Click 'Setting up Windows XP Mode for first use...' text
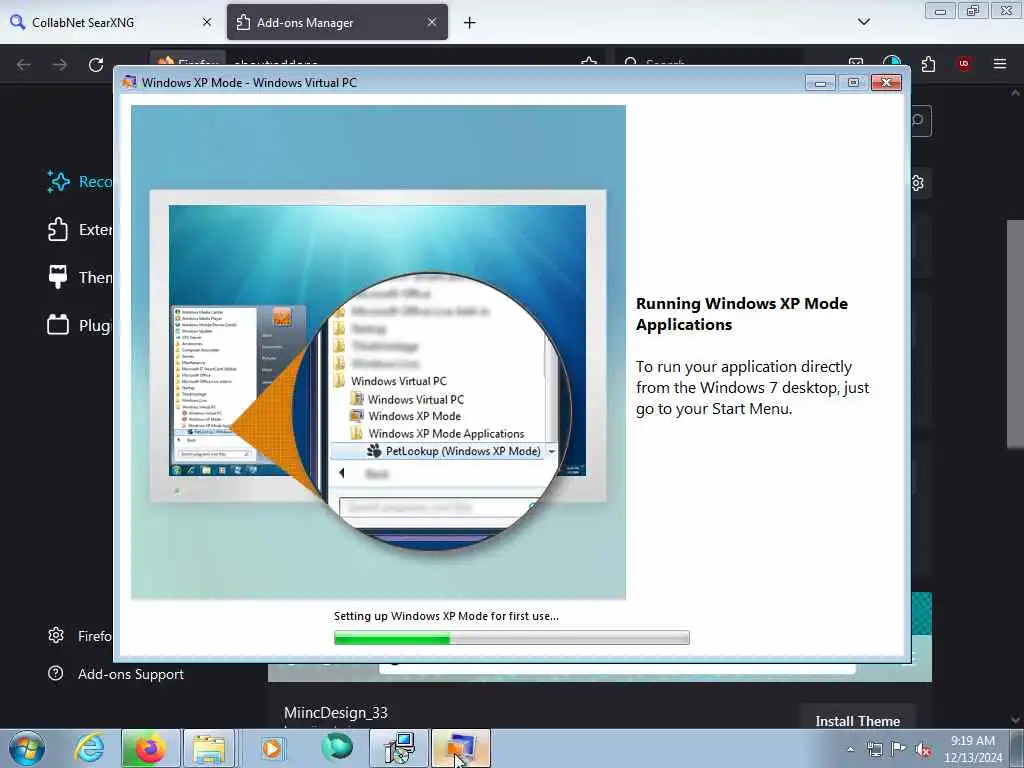This screenshot has width=1024, height=768. (x=446, y=616)
